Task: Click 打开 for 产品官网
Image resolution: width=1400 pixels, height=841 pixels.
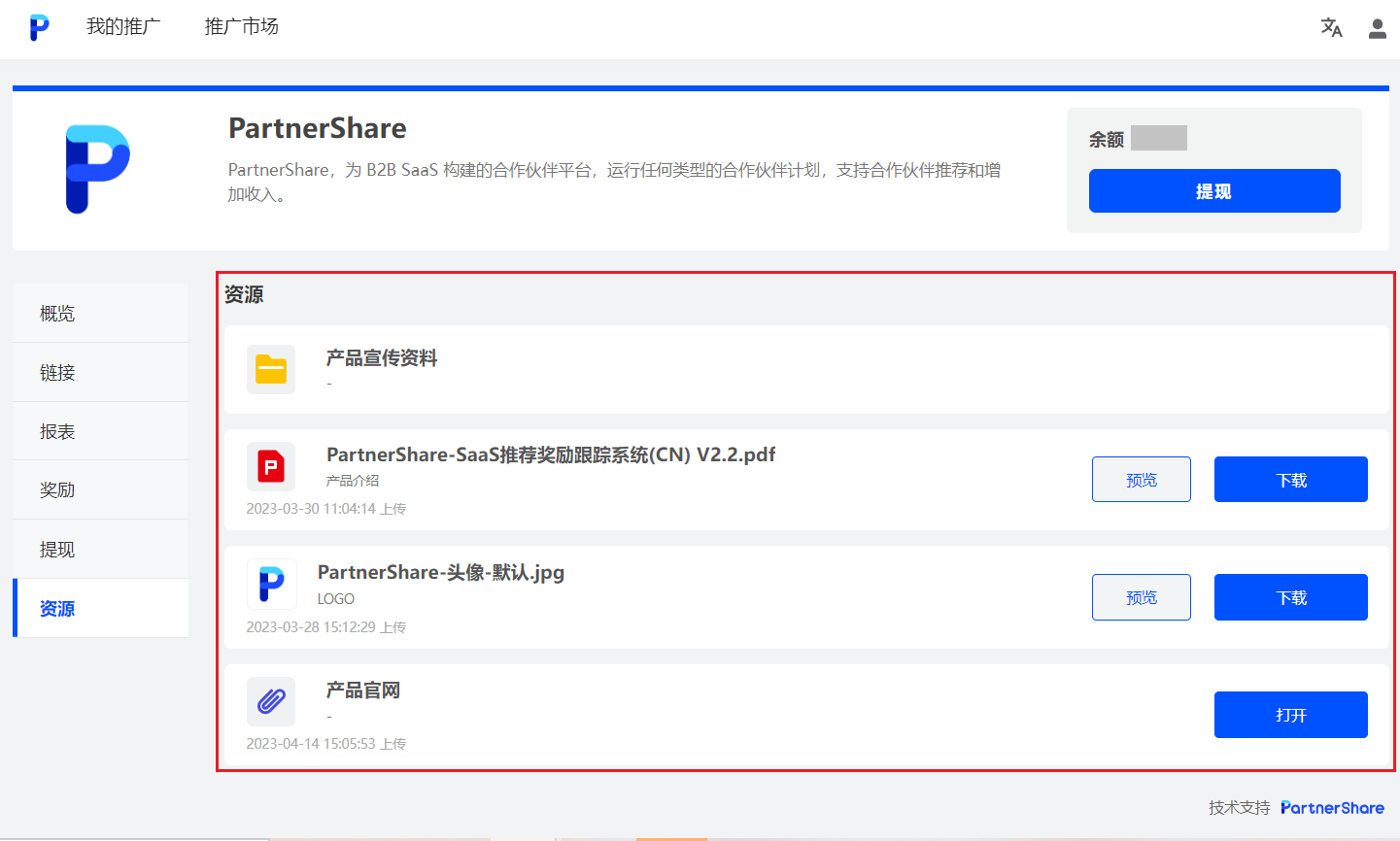Action: (x=1291, y=715)
